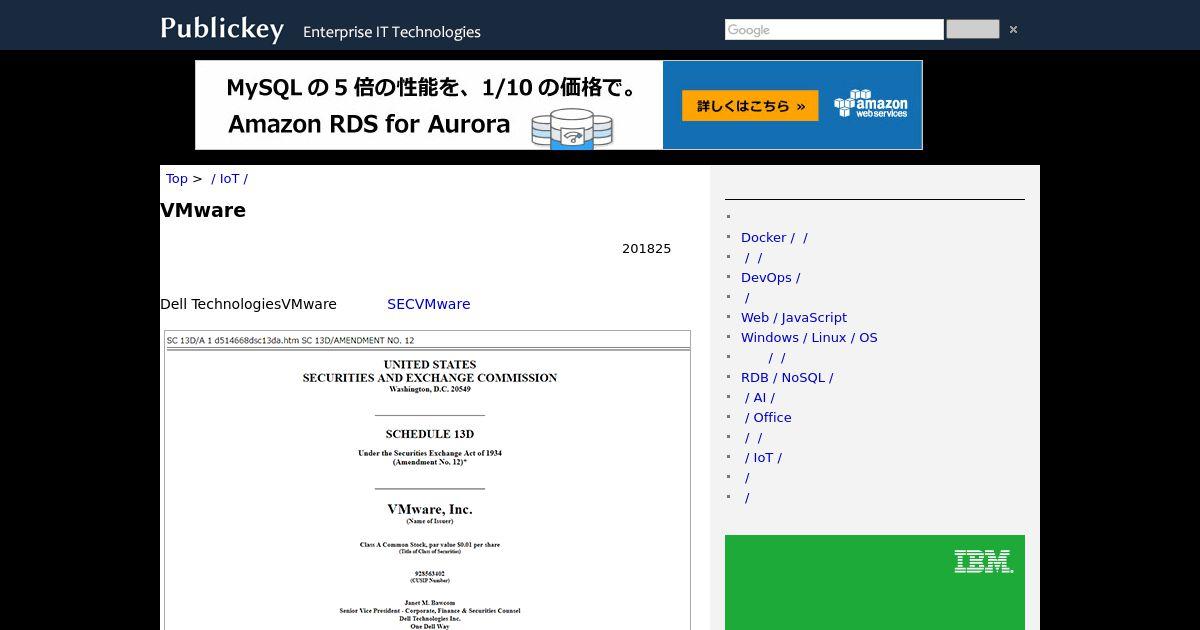
Task: Click the MySQL Amazon RDS for Aurora banner text
Action: (430, 105)
